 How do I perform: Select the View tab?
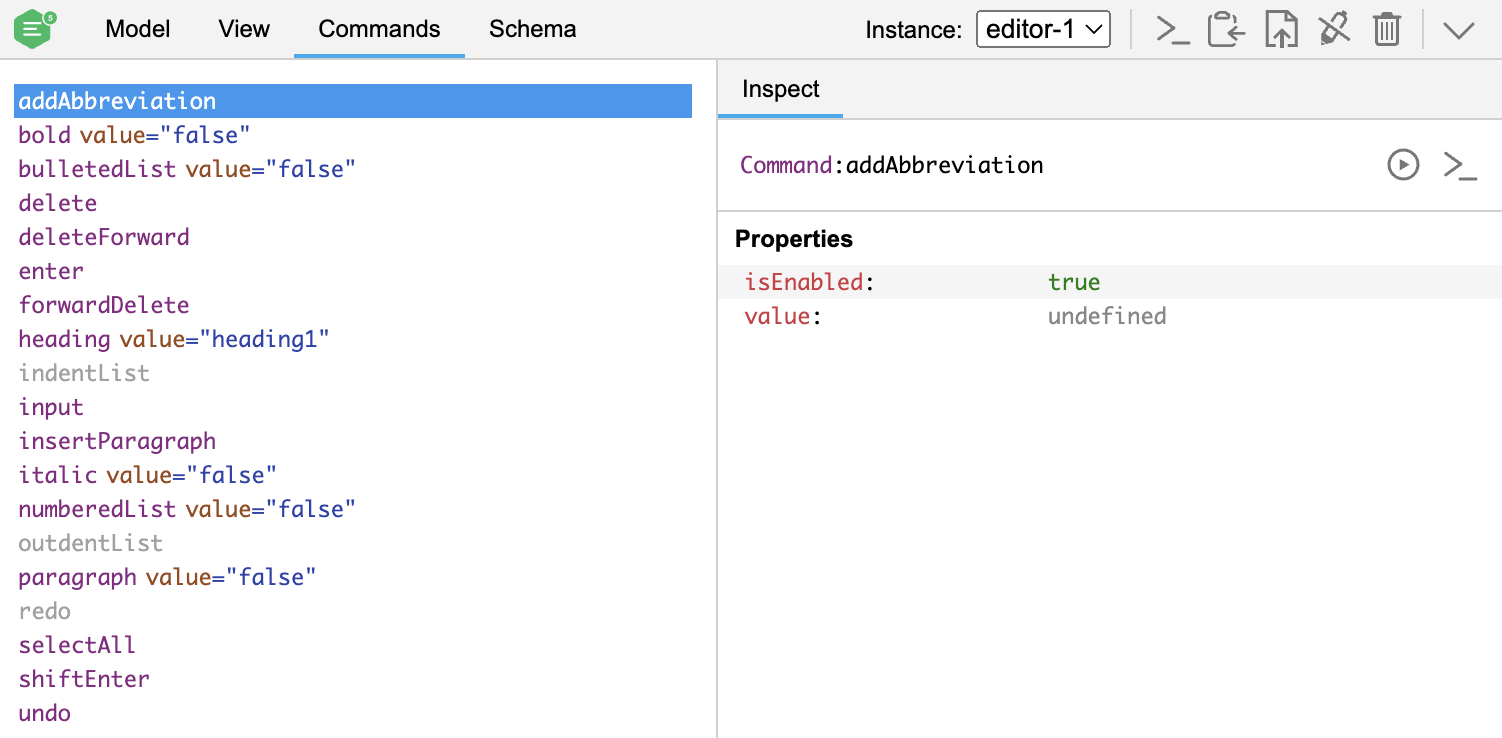pyautogui.click(x=243, y=29)
